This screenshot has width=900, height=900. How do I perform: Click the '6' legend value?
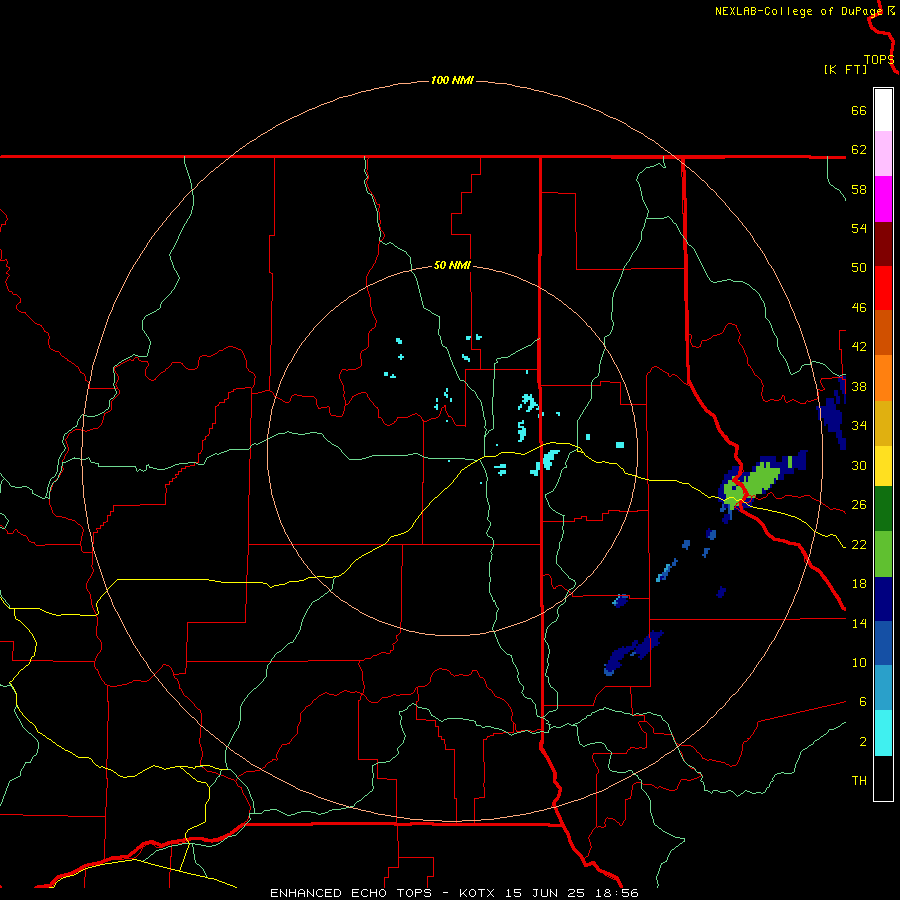862,702
